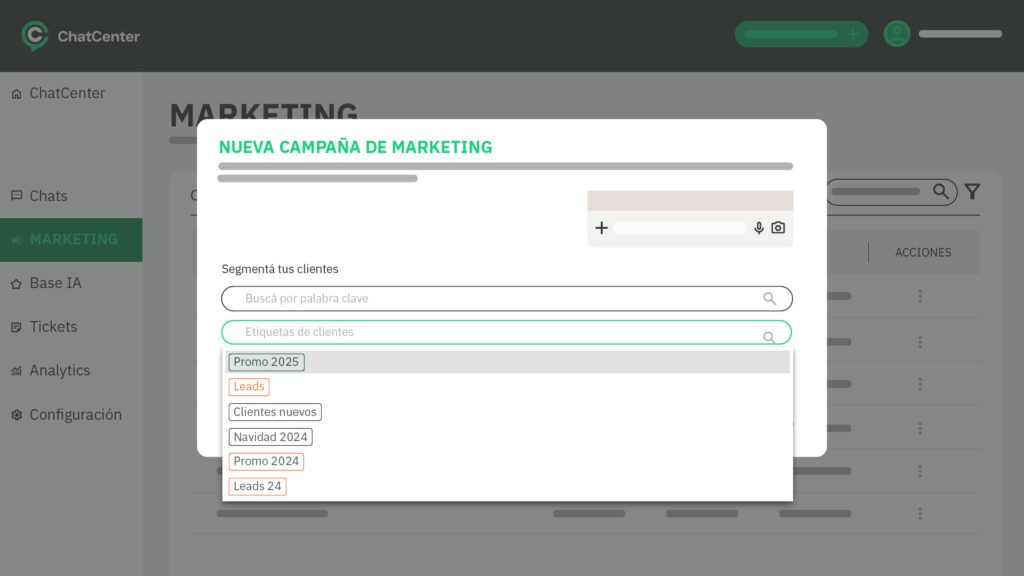1024x576 pixels.
Task: Pick the Navidad 2024 tag
Action: coord(270,437)
